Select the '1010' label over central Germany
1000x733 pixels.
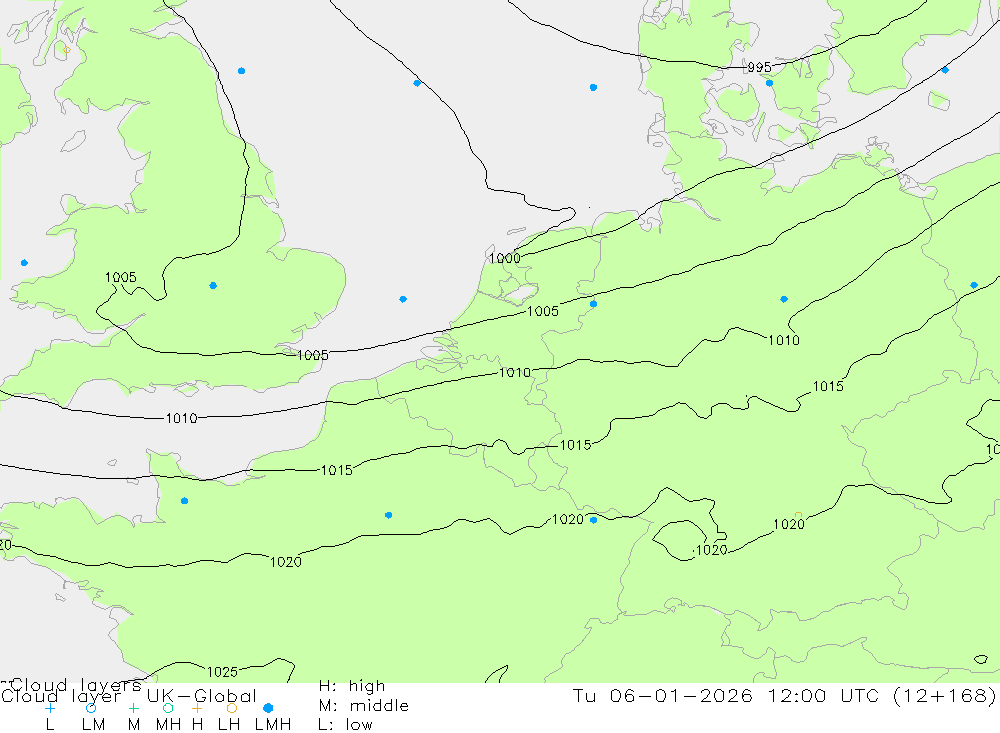pyautogui.click(x=784, y=340)
